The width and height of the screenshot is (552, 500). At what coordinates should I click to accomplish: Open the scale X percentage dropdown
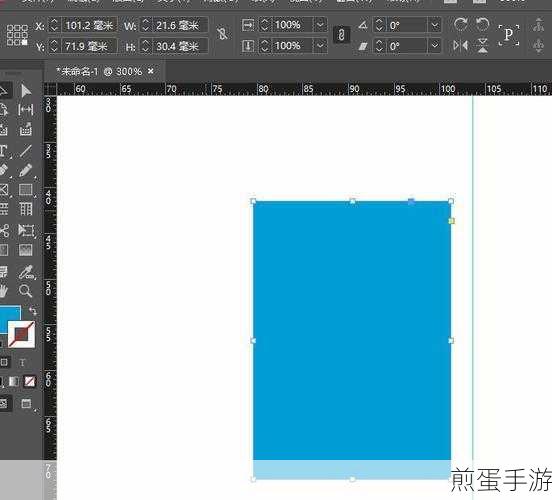coord(320,25)
